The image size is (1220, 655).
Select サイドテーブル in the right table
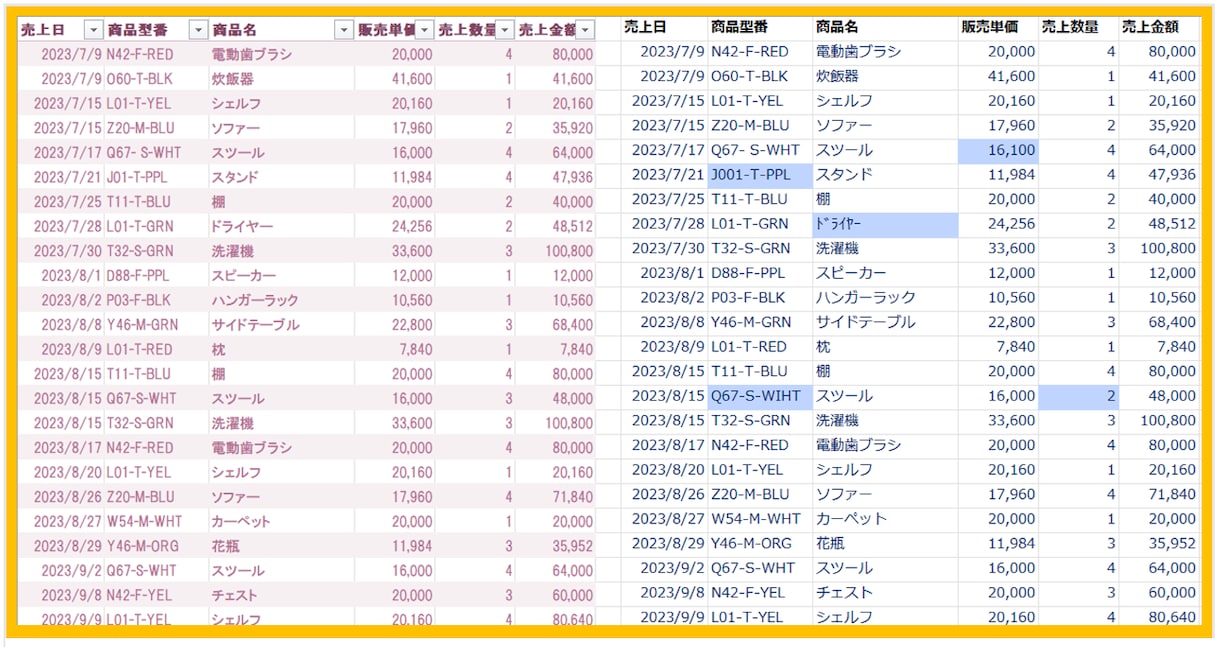pyautogui.click(x=865, y=322)
